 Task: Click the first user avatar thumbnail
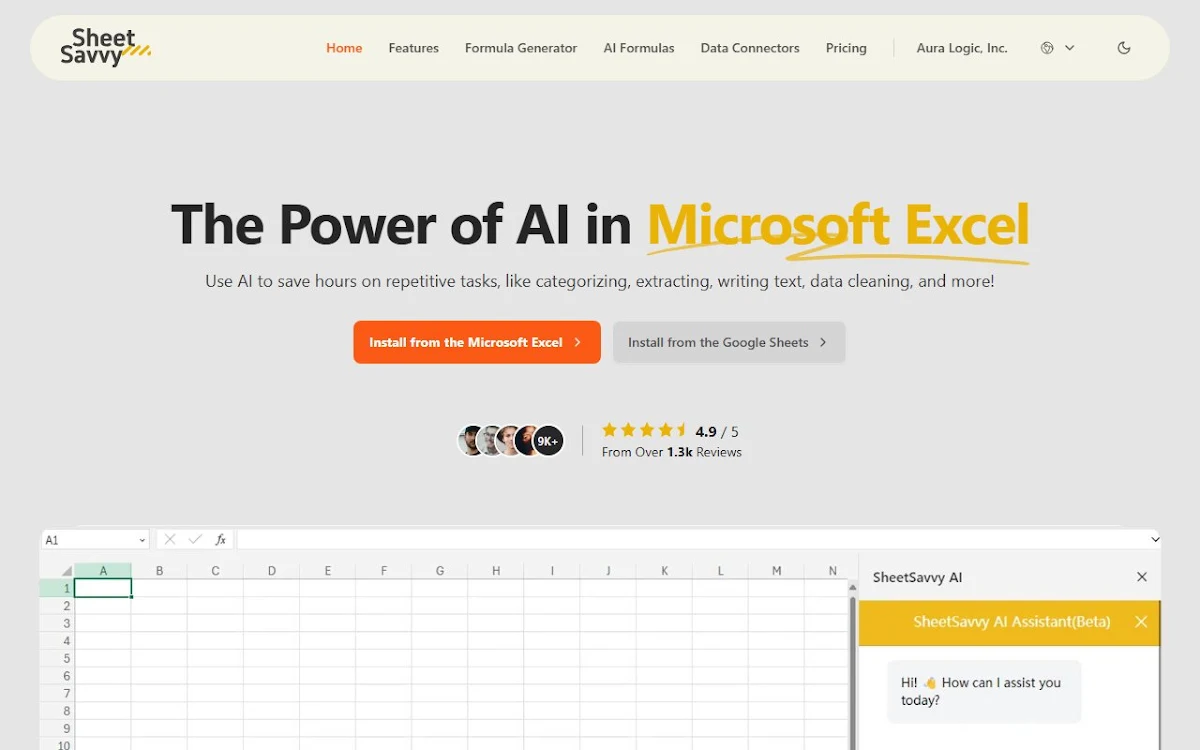pyautogui.click(x=471, y=441)
